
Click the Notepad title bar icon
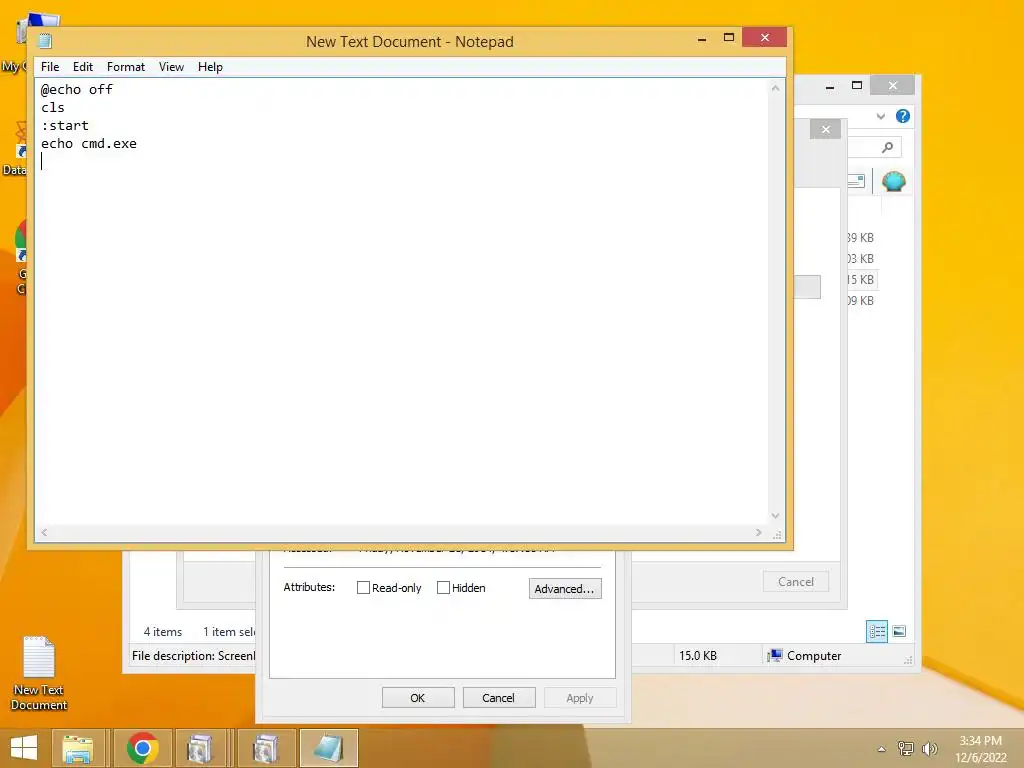click(x=45, y=41)
